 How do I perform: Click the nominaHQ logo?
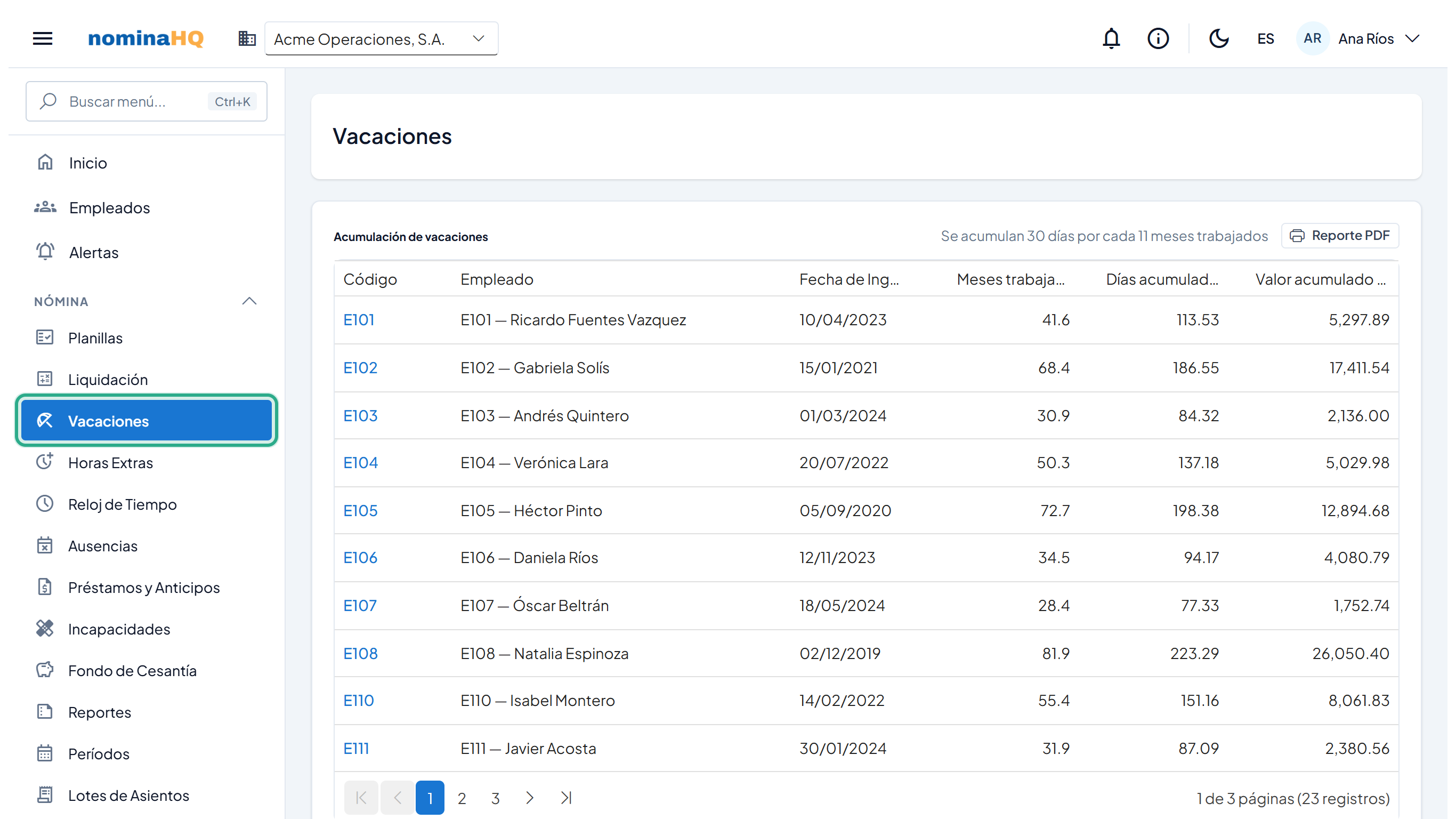coord(146,38)
